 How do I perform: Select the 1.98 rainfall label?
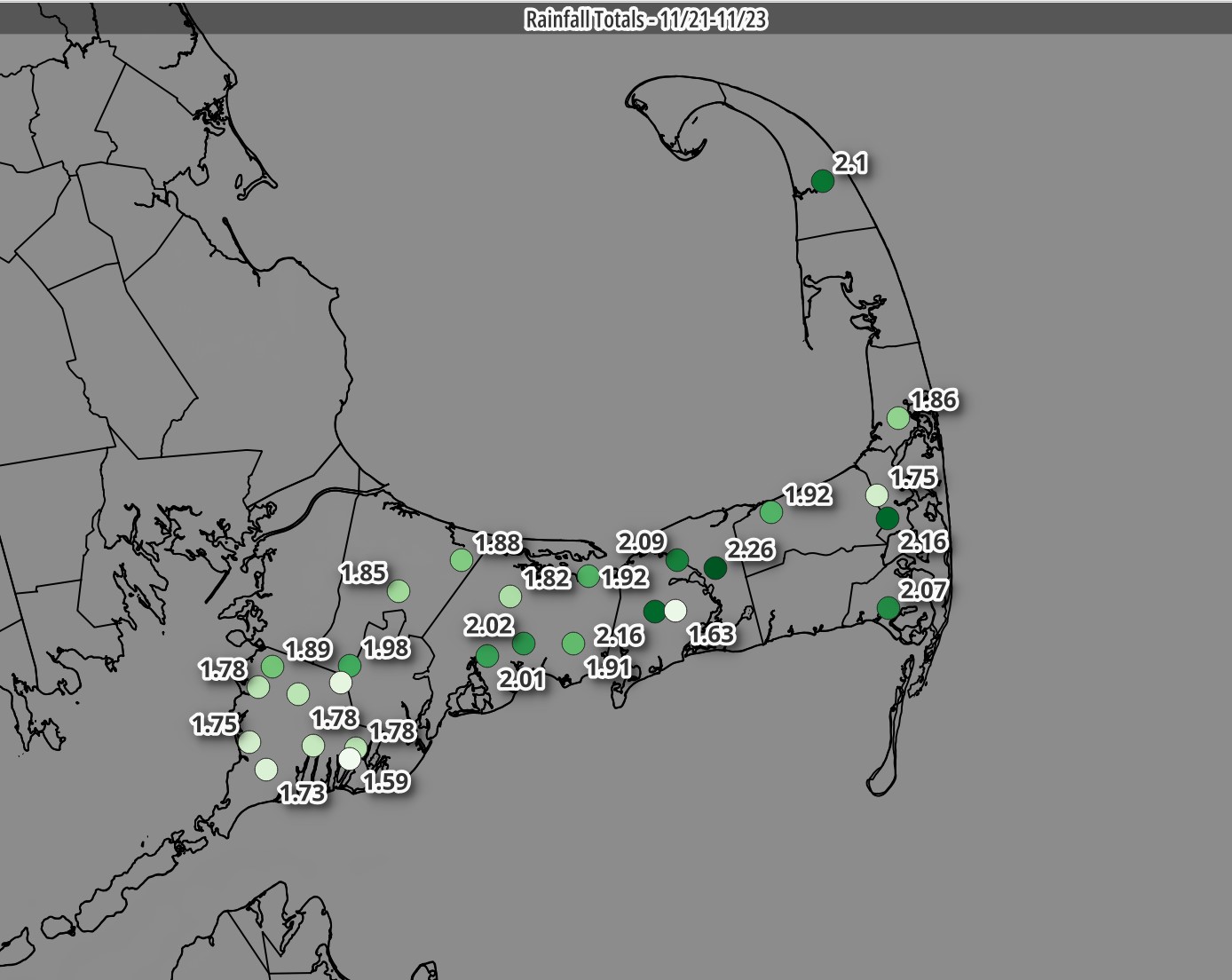(x=386, y=648)
